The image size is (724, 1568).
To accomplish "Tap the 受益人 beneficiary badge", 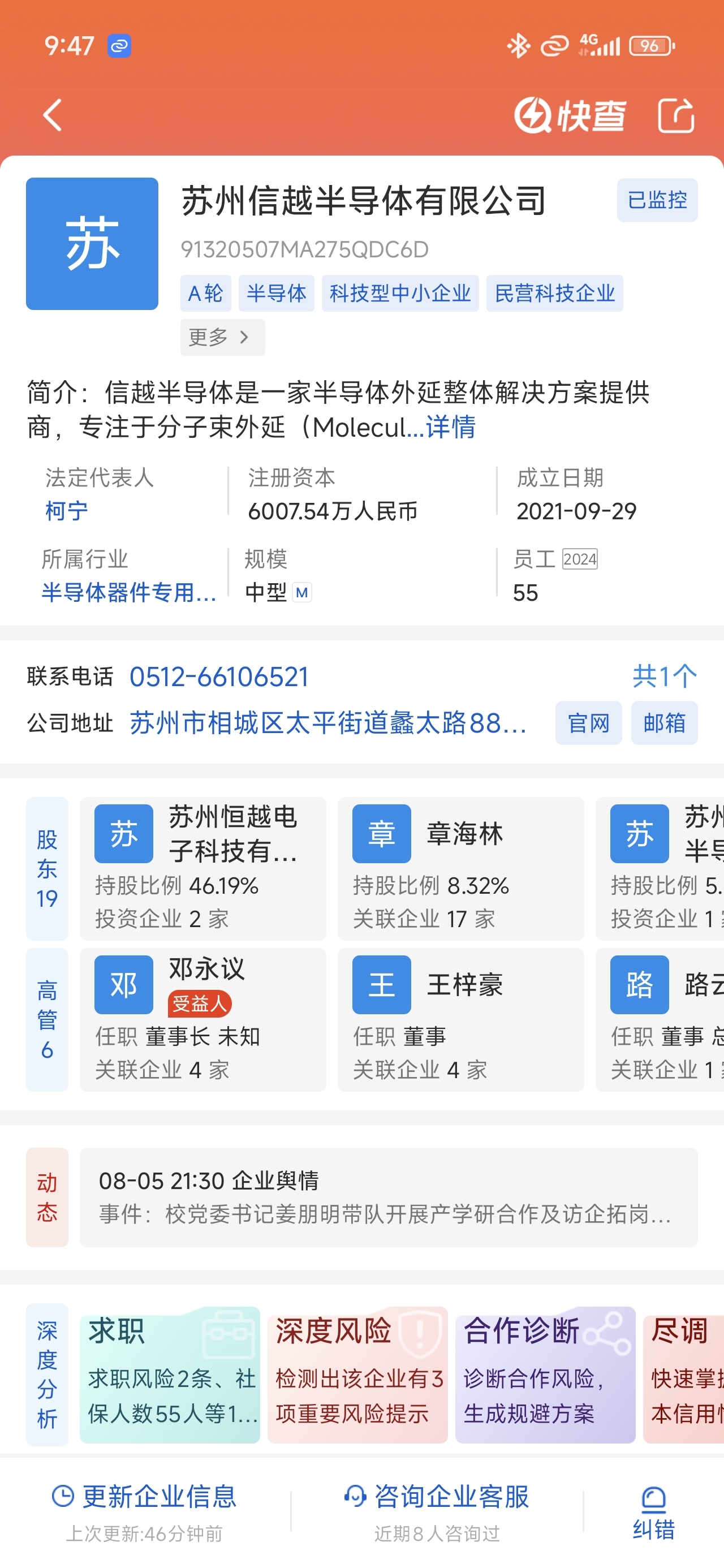I will (x=200, y=1003).
